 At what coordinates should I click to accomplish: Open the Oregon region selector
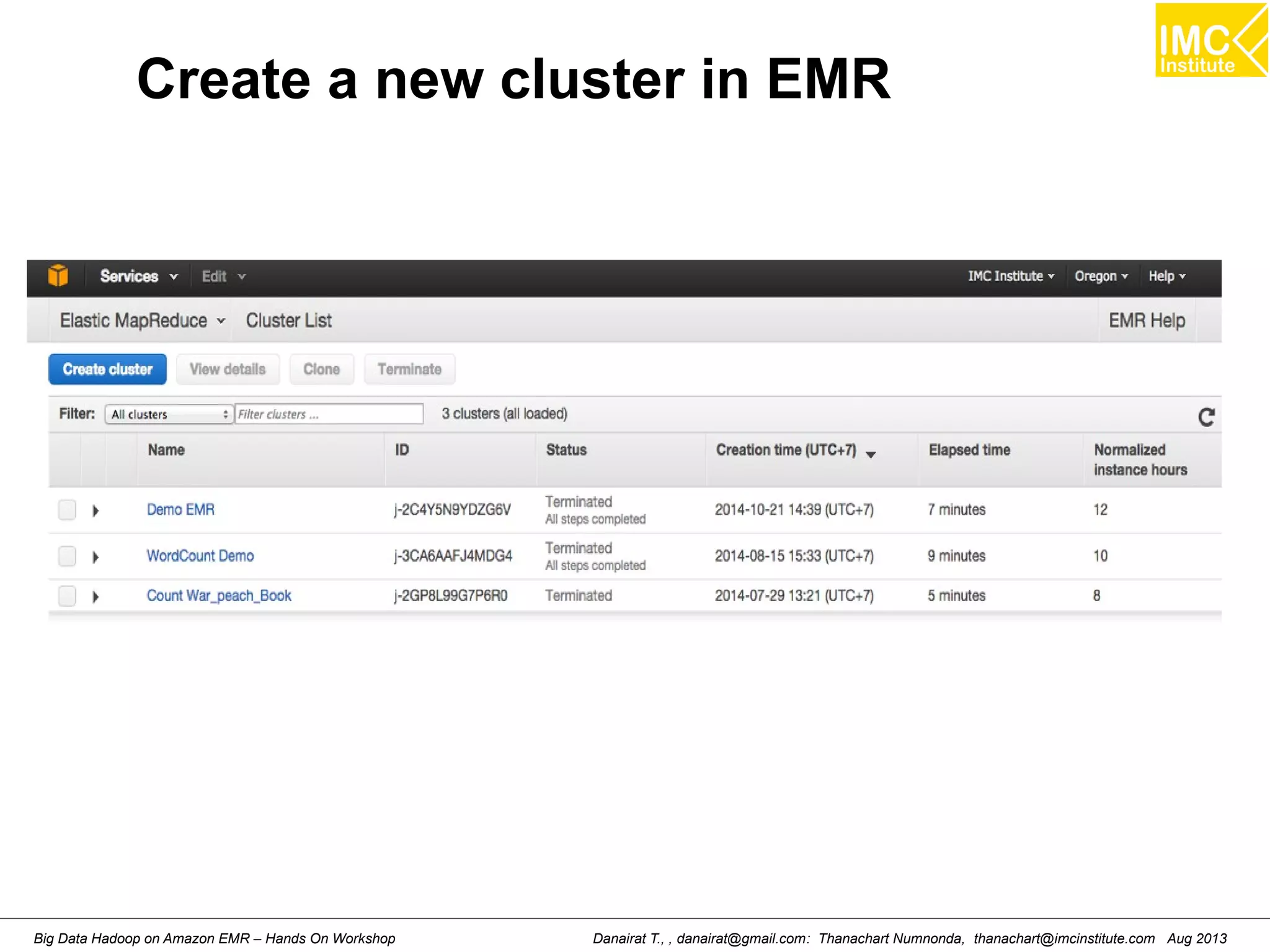point(1101,276)
